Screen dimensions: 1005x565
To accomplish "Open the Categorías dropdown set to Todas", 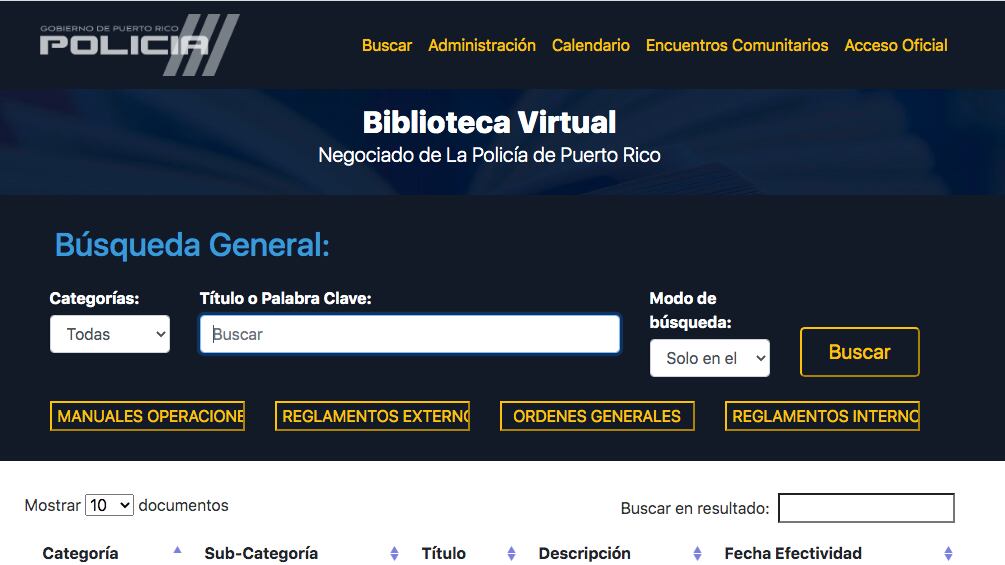I will click(110, 334).
